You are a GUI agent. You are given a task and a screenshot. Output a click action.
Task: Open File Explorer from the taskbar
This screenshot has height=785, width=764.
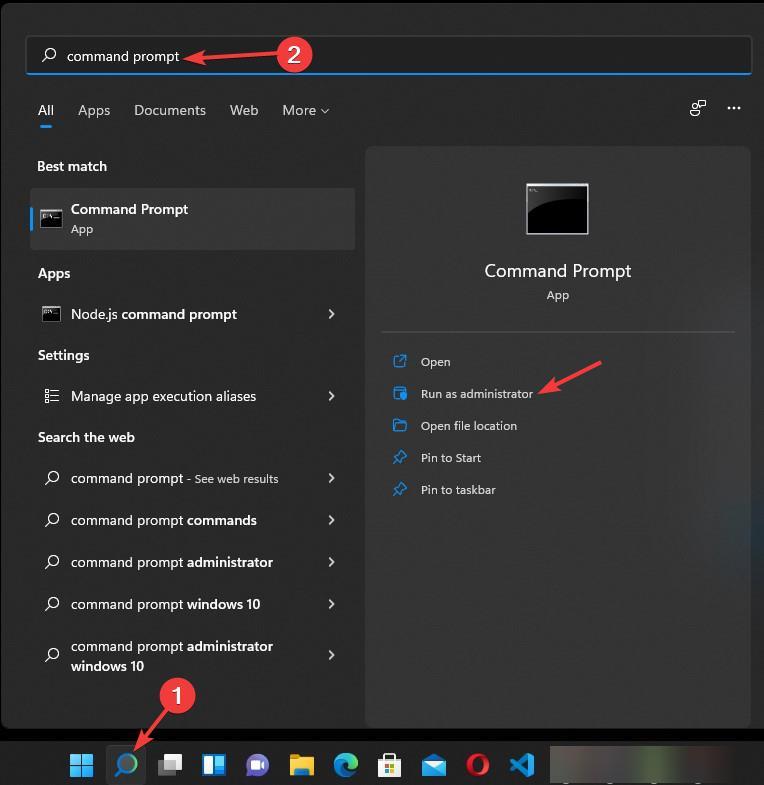click(x=301, y=764)
